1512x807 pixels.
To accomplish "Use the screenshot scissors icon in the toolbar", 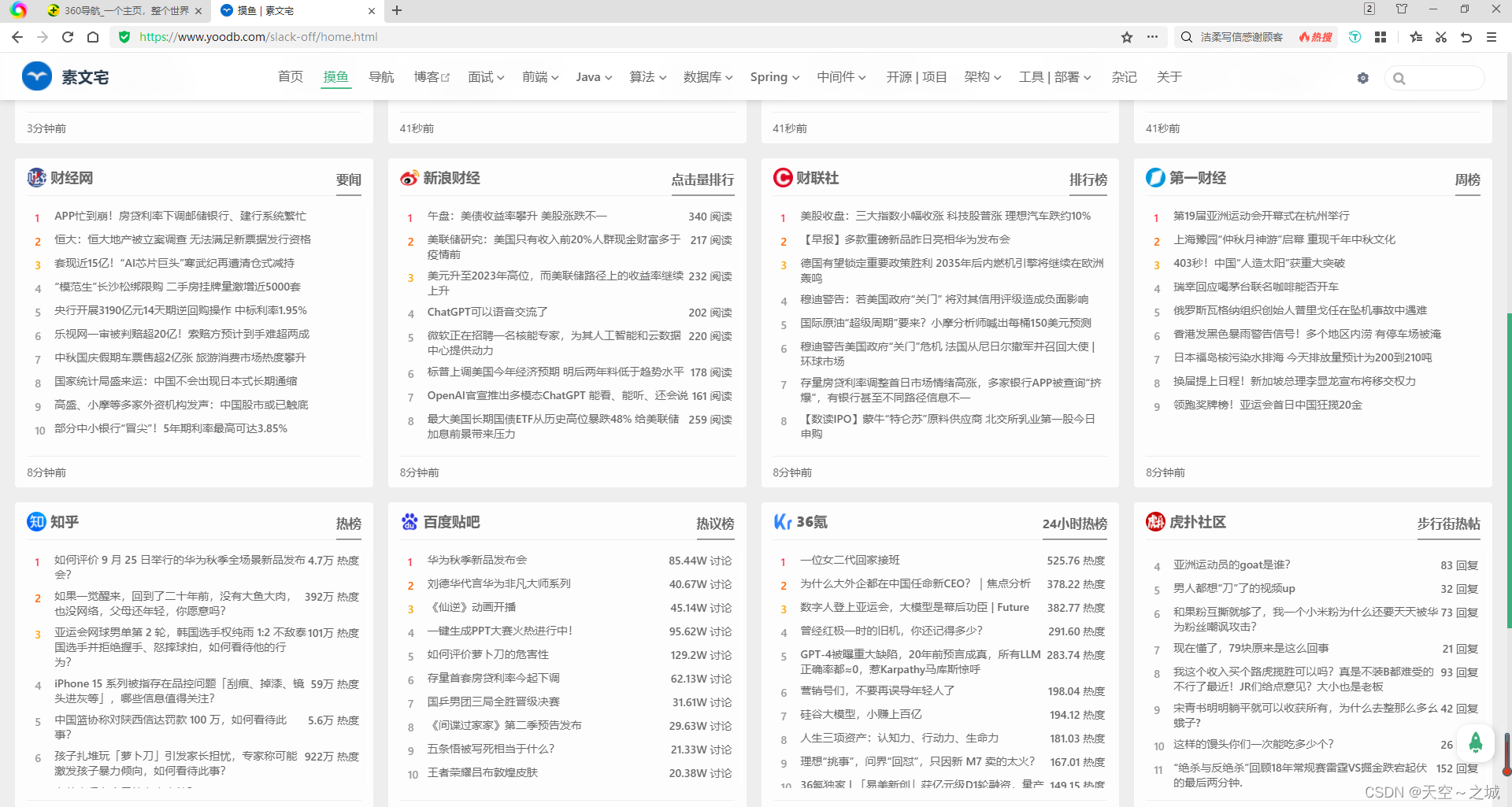I will click(x=1440, y=36).
